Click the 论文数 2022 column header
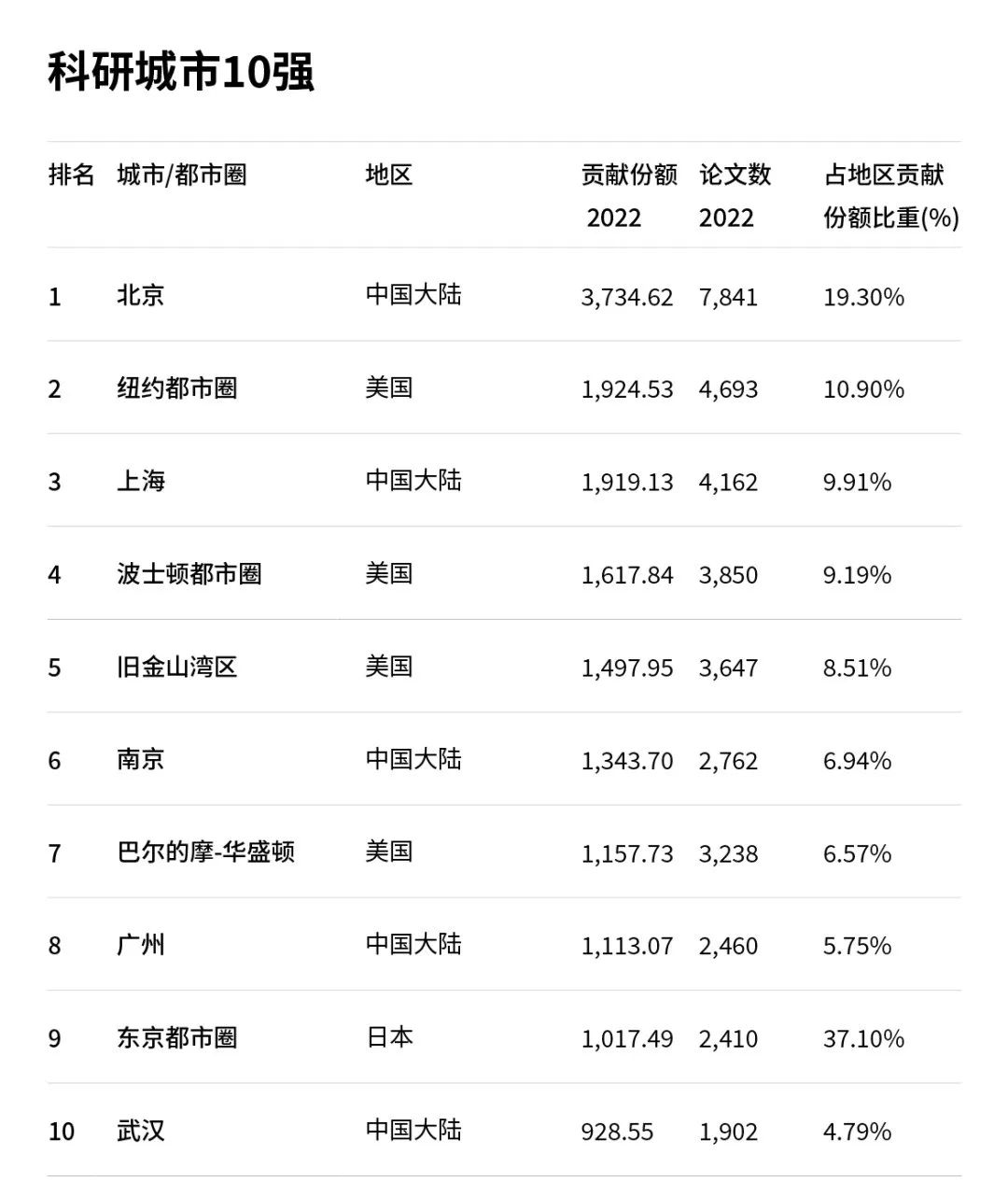Viewport: 1008px width, 1196px height. coord(735,195)
